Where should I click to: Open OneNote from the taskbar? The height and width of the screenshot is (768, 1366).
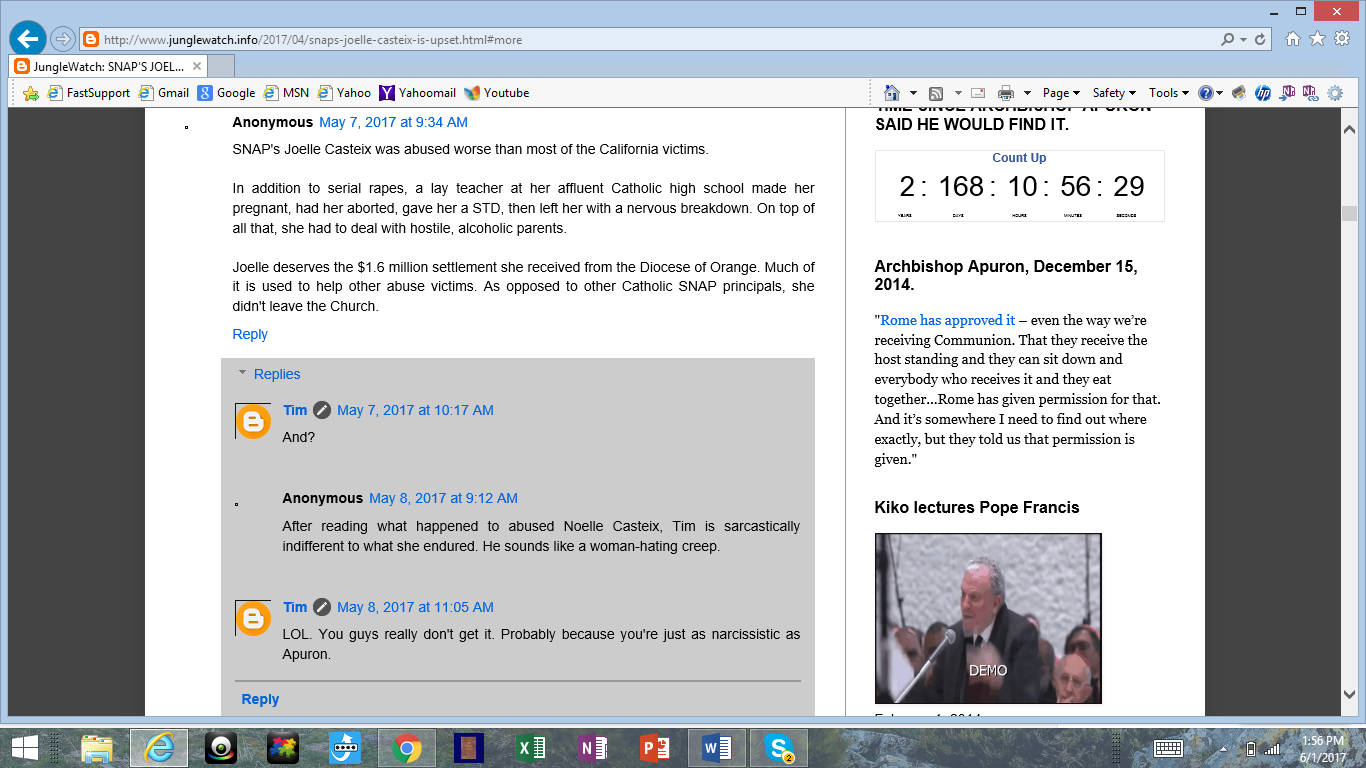click(x=591, y=748)
